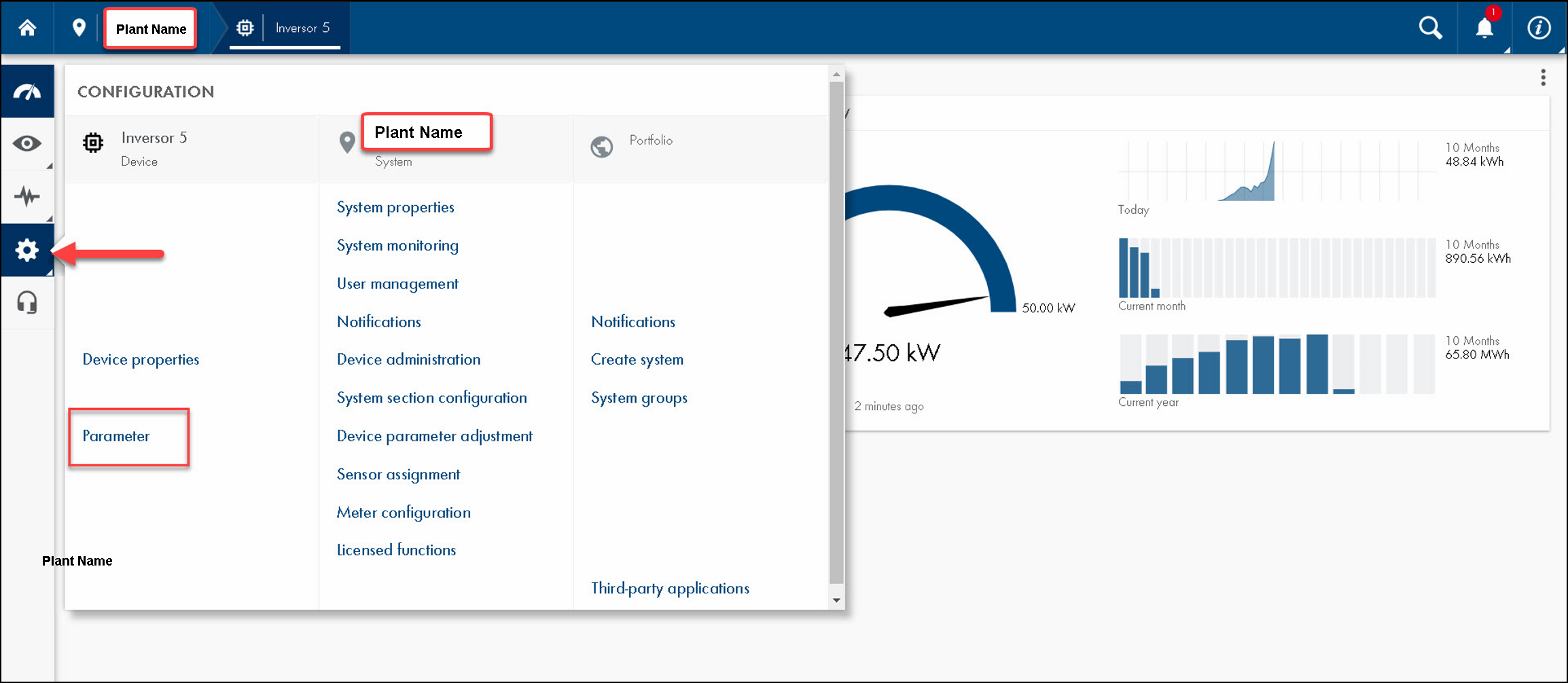Open the notifications bell icon

[x=1484, y=29]
